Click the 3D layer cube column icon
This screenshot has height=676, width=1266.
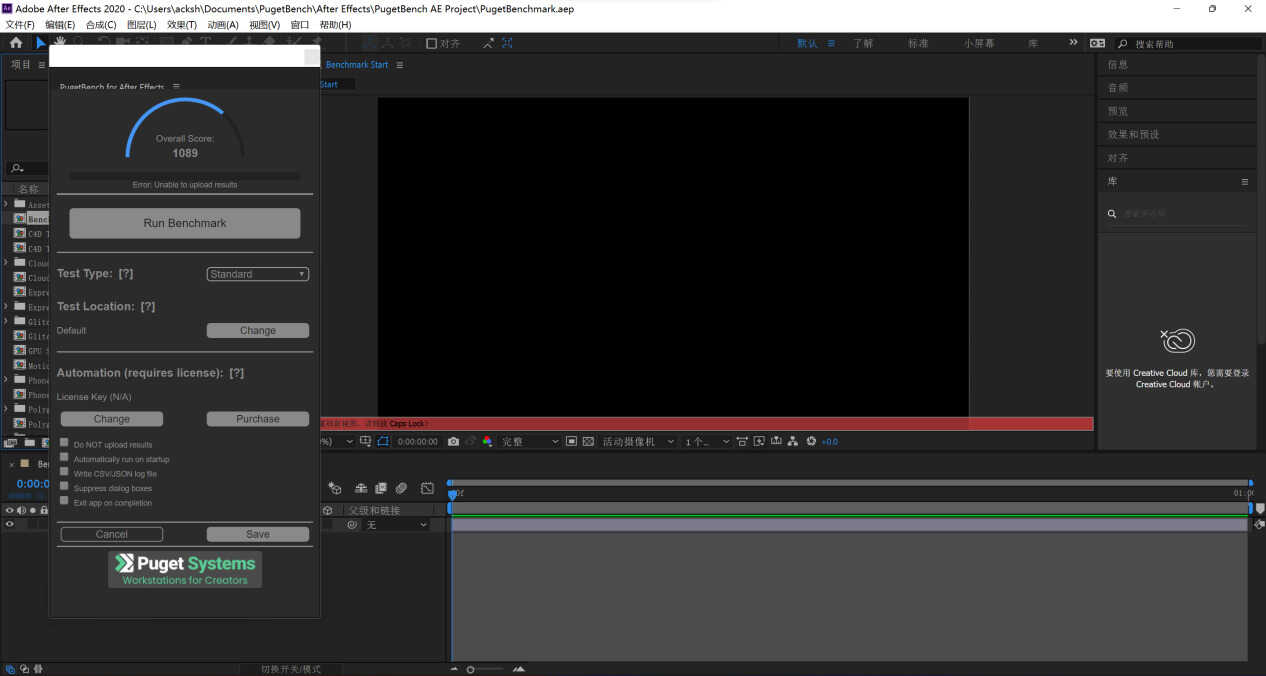(x=327, y=510)
